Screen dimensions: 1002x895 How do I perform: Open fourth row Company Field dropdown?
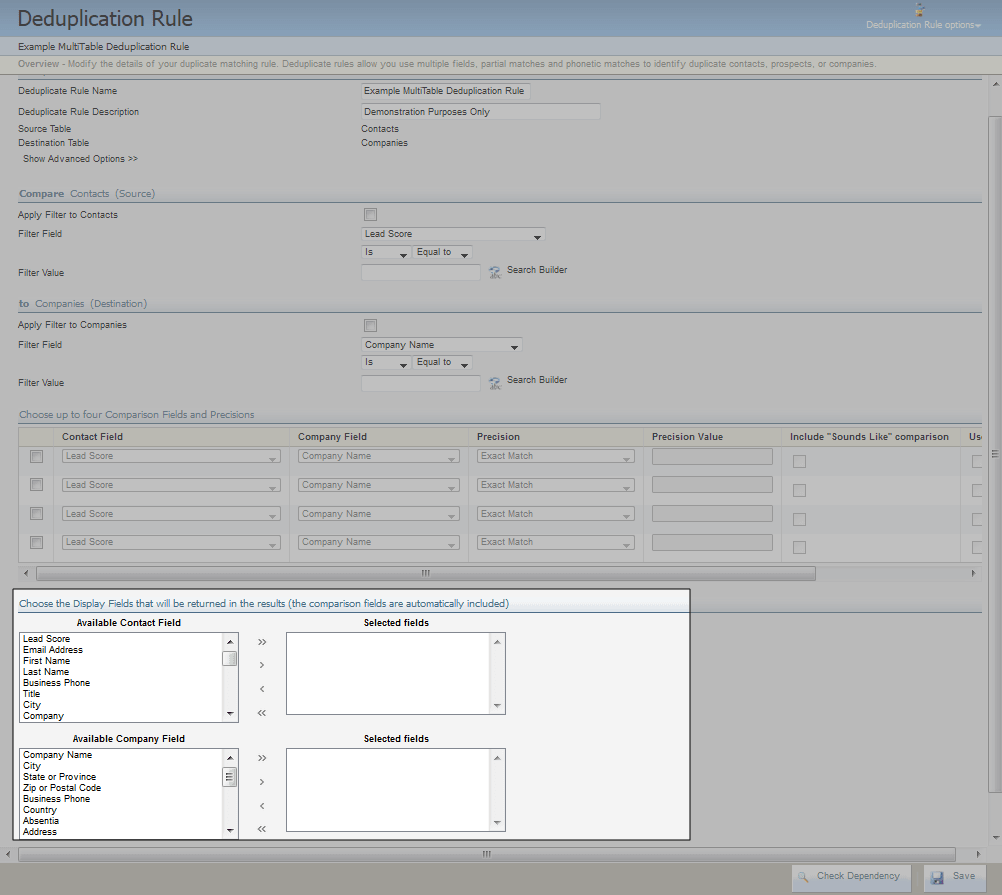click(x=378, y=542)
